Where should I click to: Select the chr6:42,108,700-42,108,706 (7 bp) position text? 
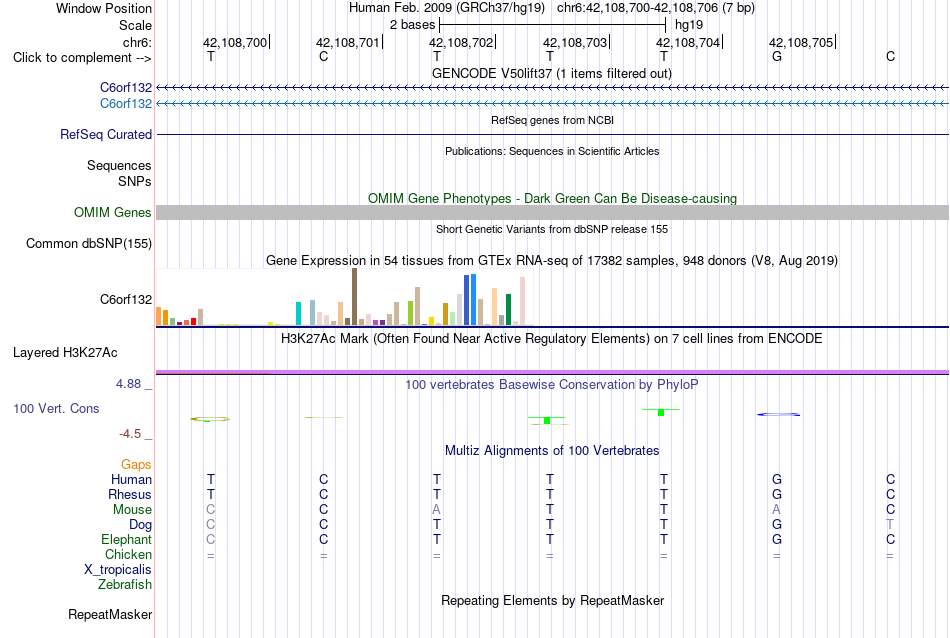click(x=656, y=8)
